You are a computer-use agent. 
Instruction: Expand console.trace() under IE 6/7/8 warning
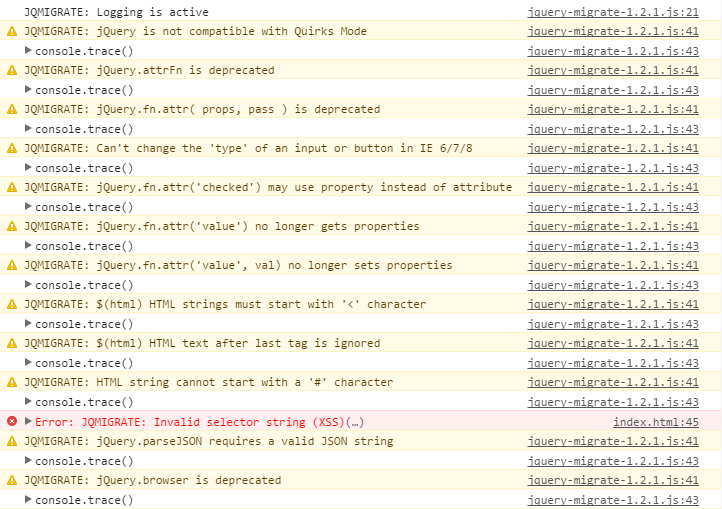point(28,167)
